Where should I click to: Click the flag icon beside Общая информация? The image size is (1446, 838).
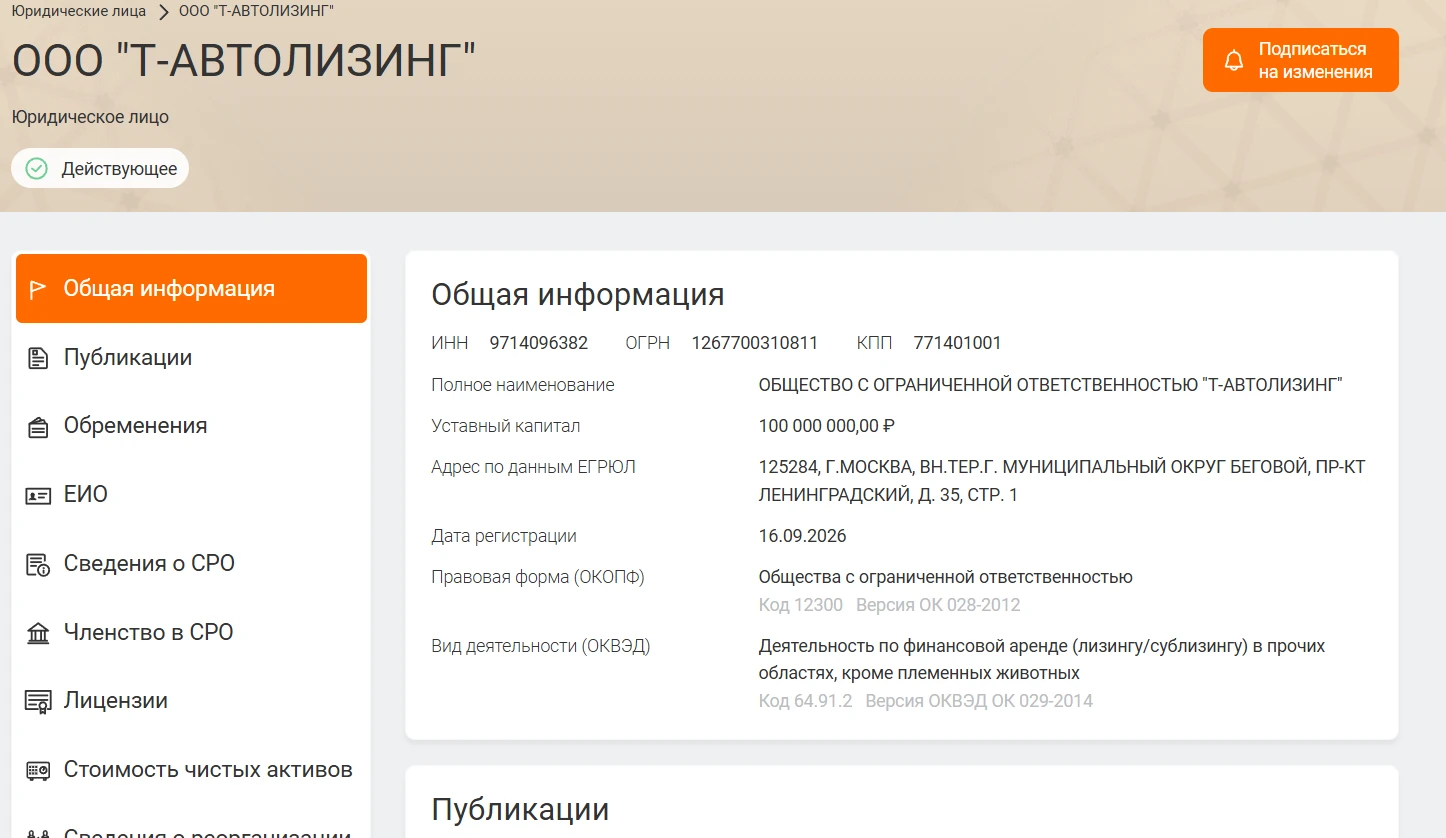37,290
